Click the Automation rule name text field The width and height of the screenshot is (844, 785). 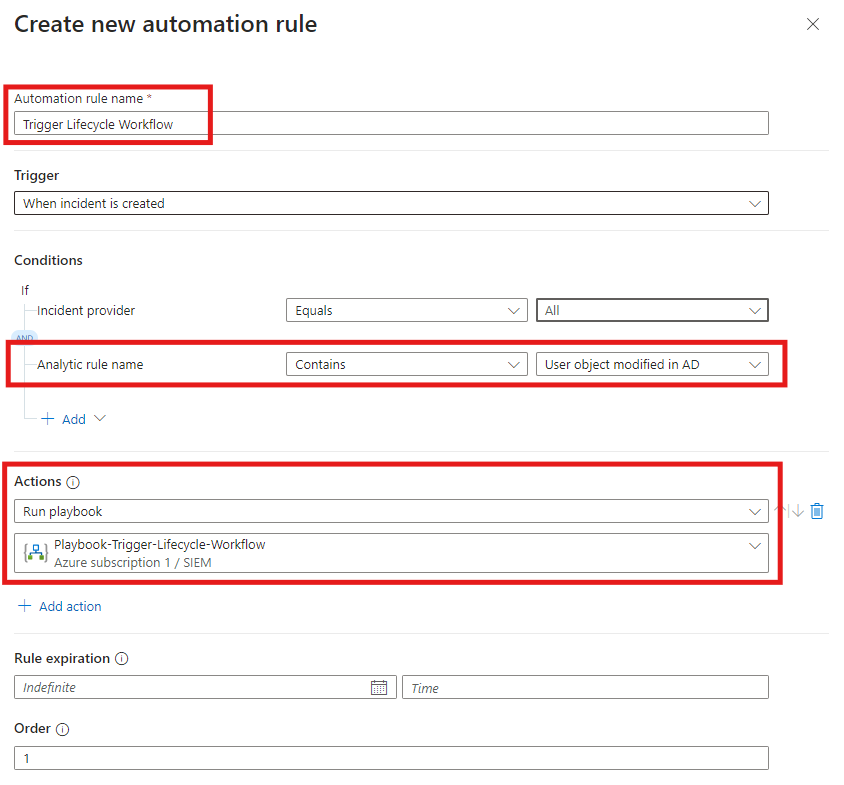click(390, 123)
